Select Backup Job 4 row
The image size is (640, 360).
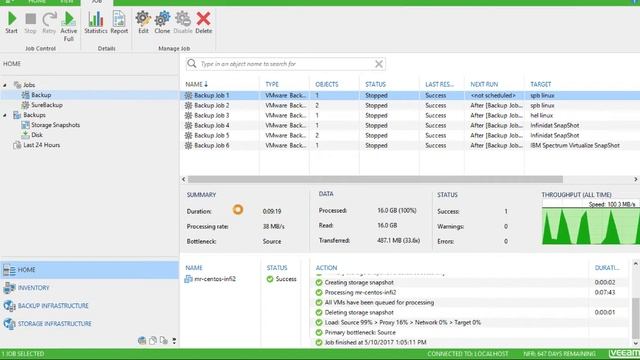tap(410, 125)
